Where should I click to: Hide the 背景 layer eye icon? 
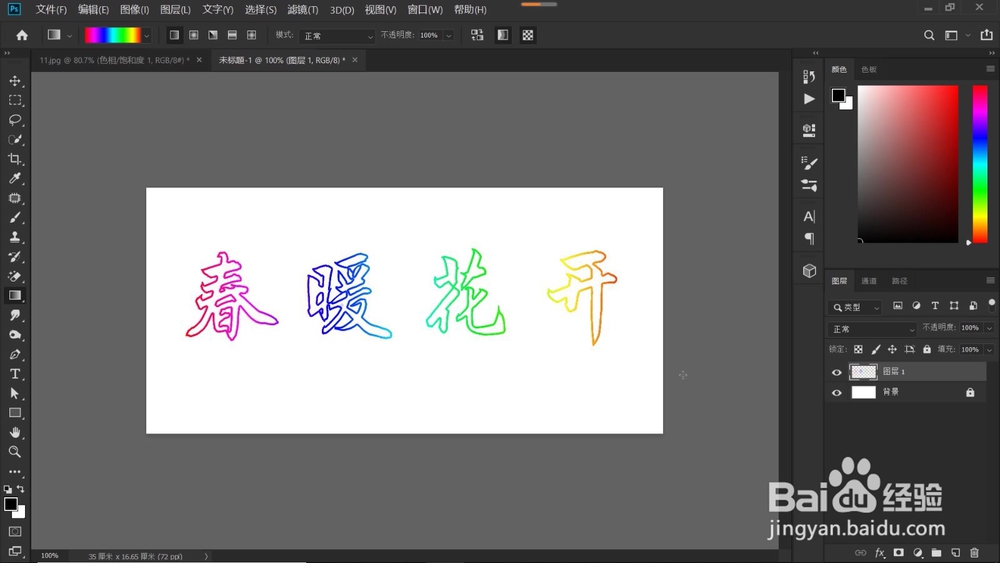pyautogui.click(x=837, y=393)
